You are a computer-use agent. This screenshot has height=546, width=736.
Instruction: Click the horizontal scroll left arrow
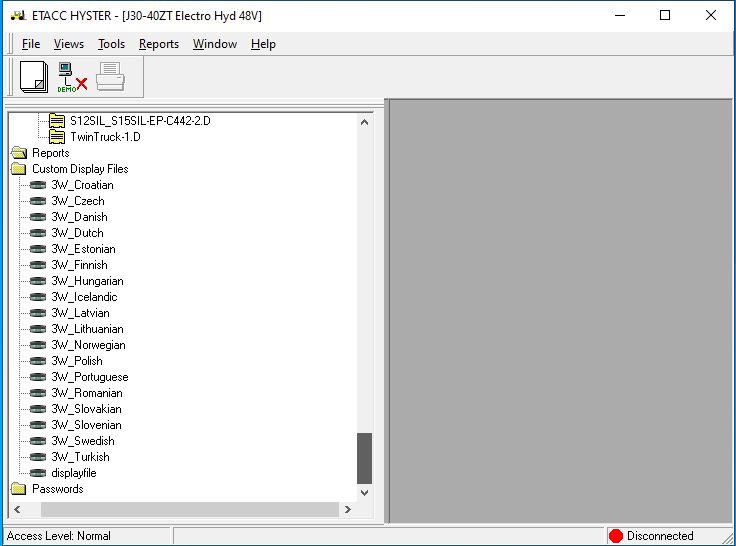click(17, 509)
